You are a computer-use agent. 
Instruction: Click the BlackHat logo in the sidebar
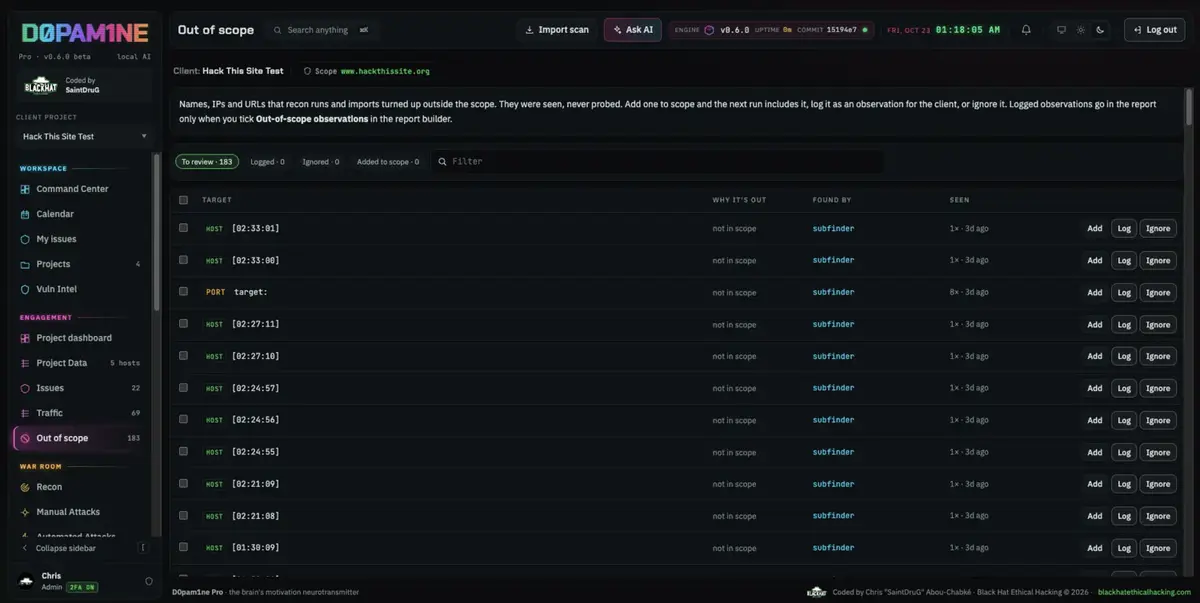41,86
